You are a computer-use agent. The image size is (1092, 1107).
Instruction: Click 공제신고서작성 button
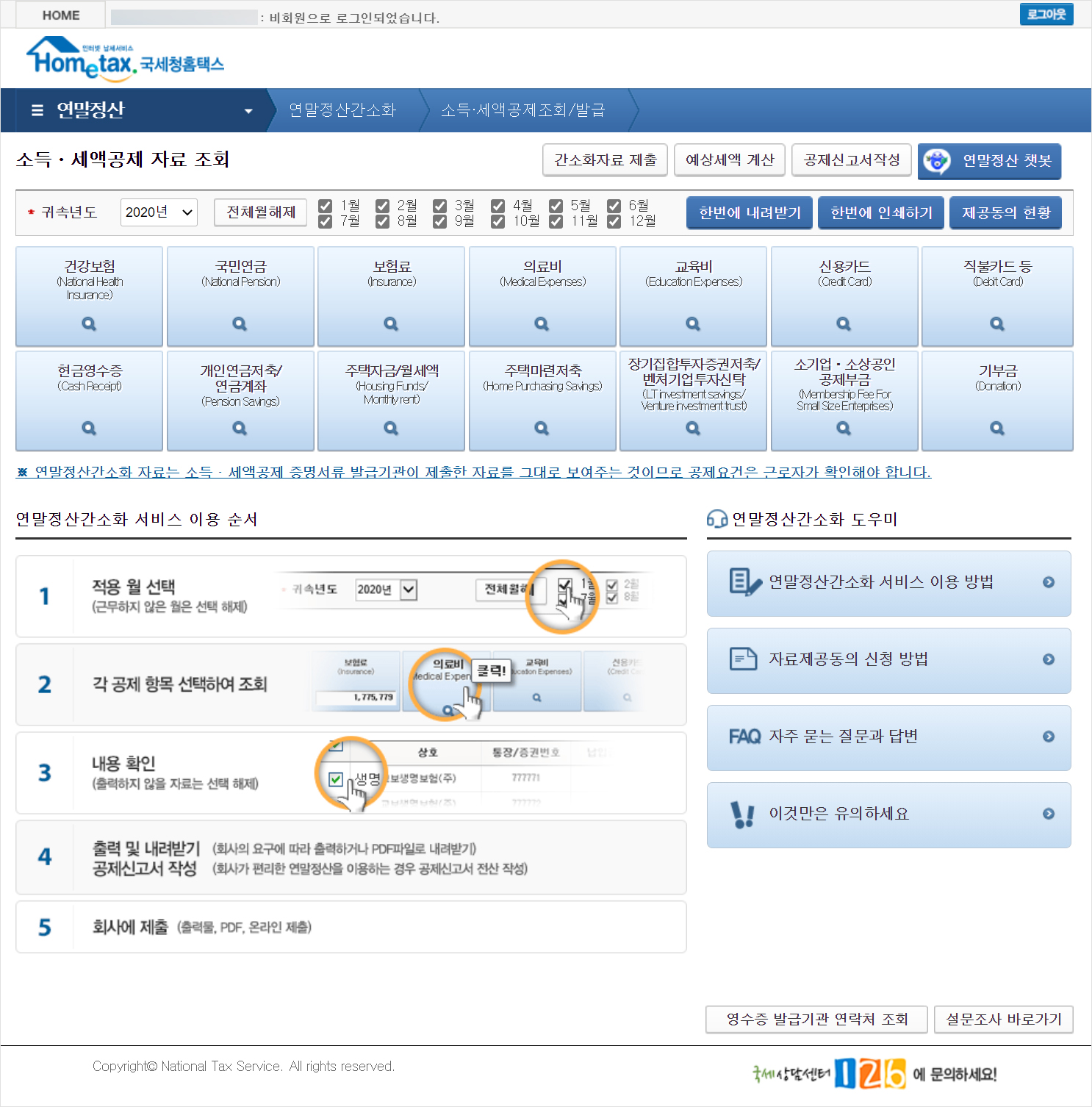tap(852, 160)
